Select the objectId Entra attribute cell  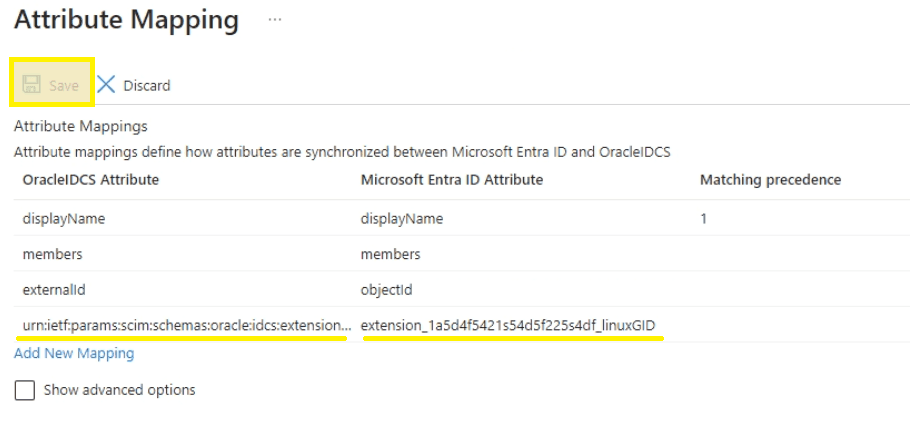tap(387, 290)
